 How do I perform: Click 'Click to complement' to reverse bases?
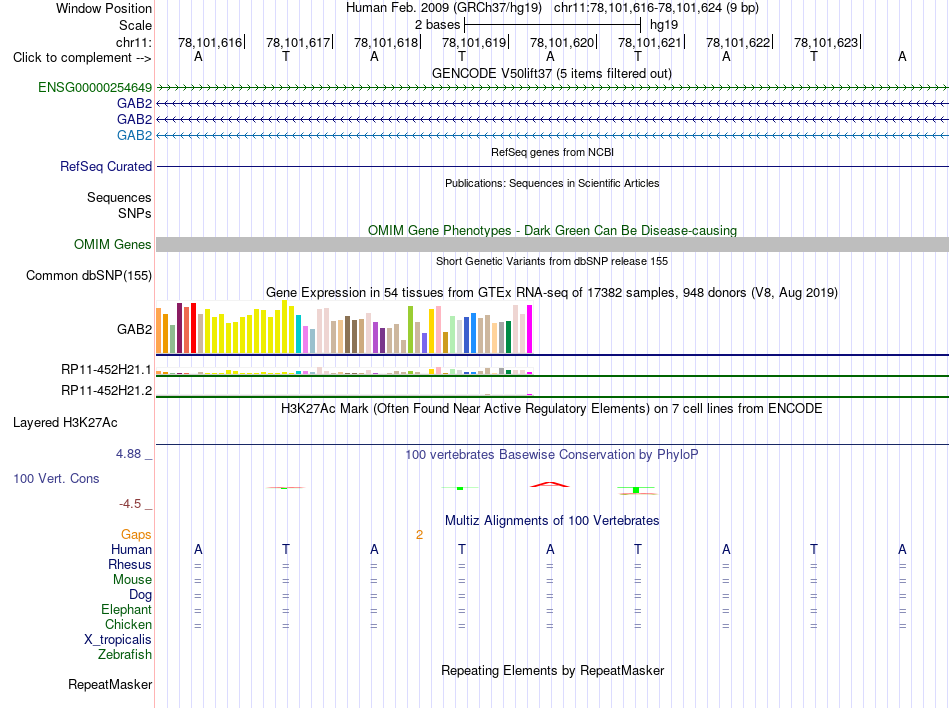pos(82,58)
